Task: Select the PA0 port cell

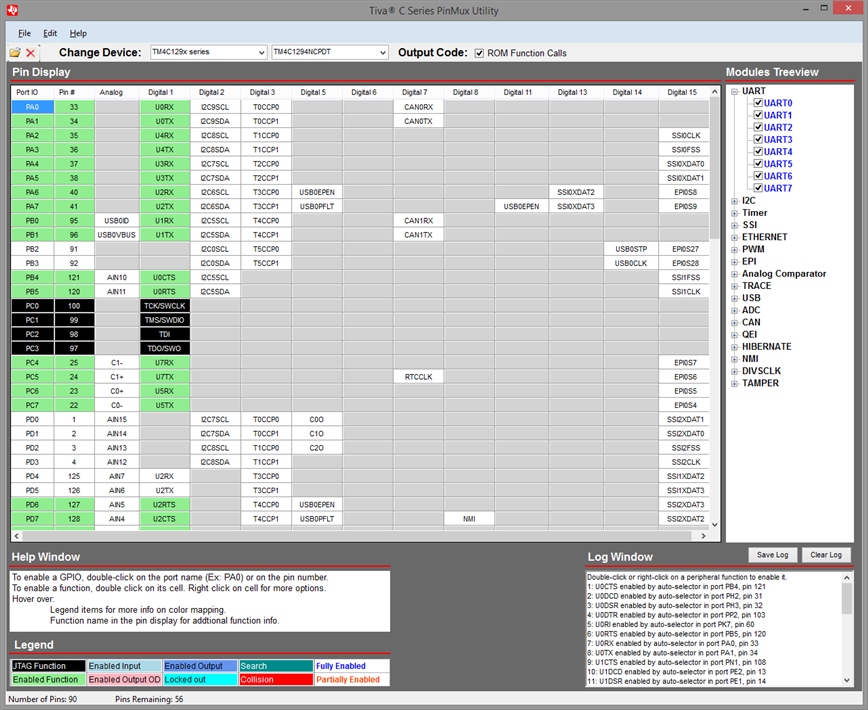Action: (x=33, y=107)
